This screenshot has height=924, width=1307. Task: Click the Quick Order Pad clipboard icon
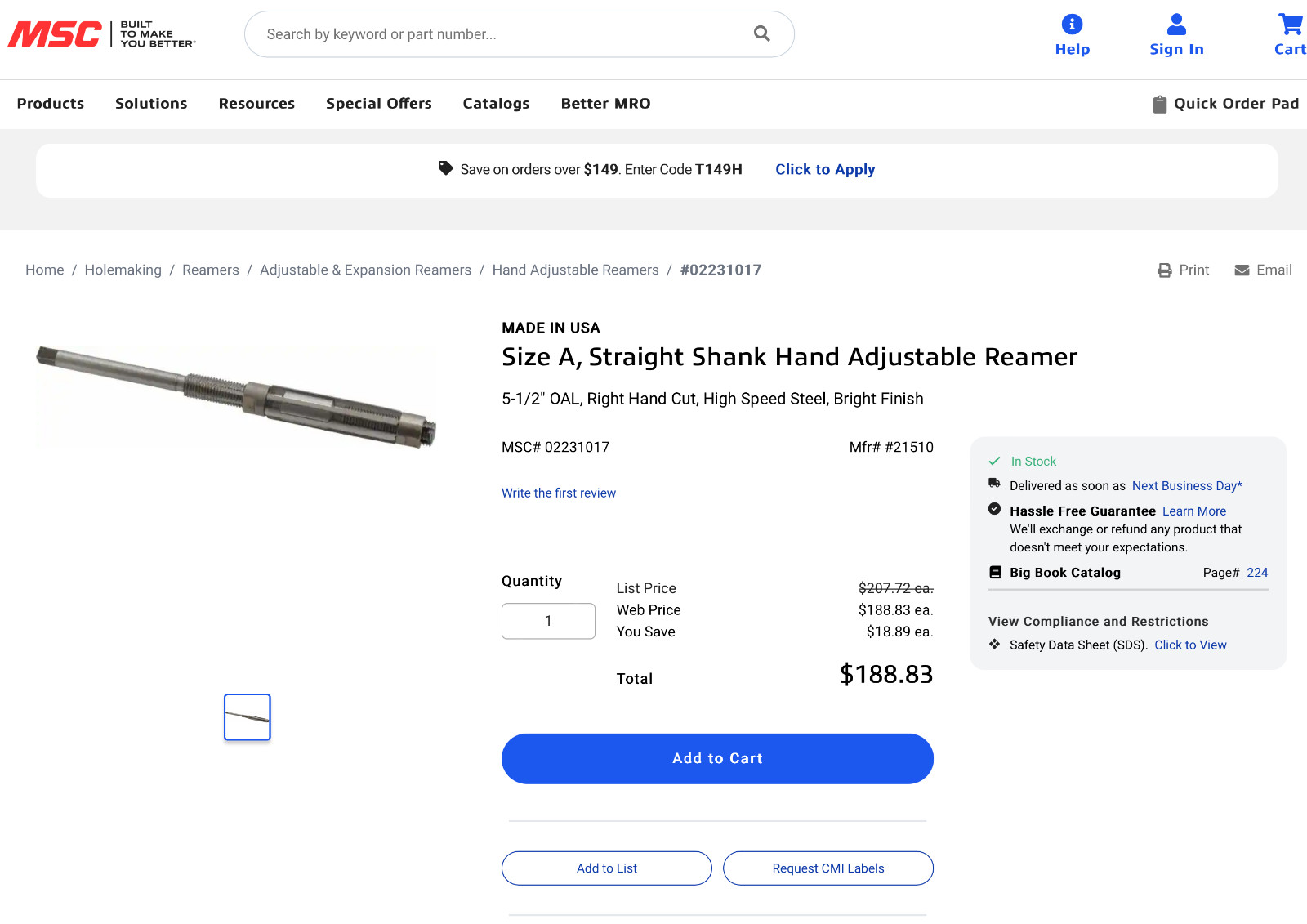point(1159,104)
